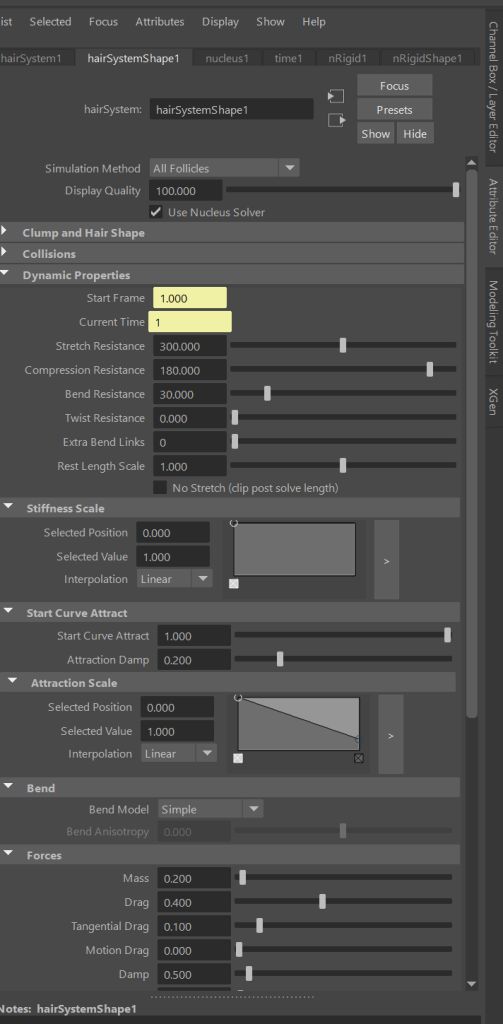Open Attraction Scale ramp in larger editor
This screenshot has height=1024, width=503.
click(391, 735)
